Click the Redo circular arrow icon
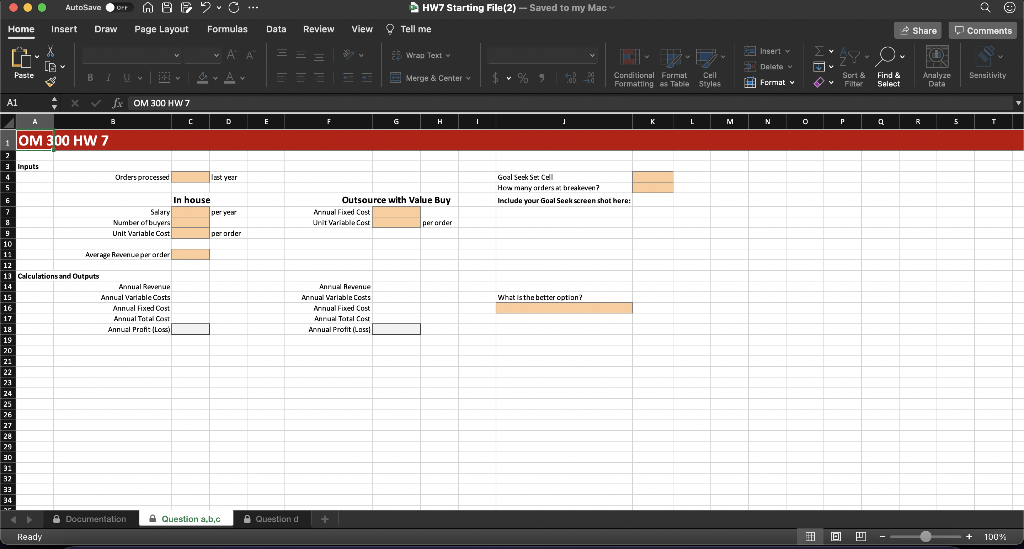The image size is (1024, 549). coord(234,8)
